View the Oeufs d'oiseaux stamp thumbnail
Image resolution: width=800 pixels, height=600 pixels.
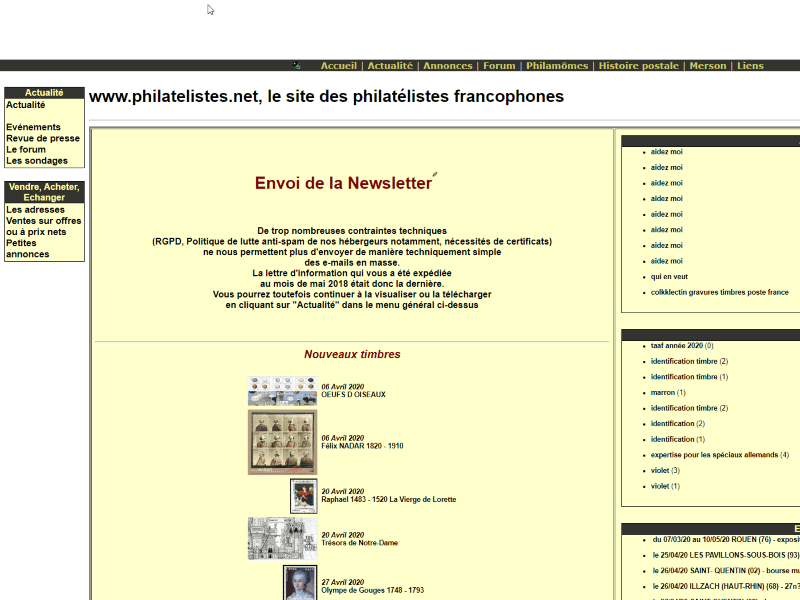click(283, 391)
